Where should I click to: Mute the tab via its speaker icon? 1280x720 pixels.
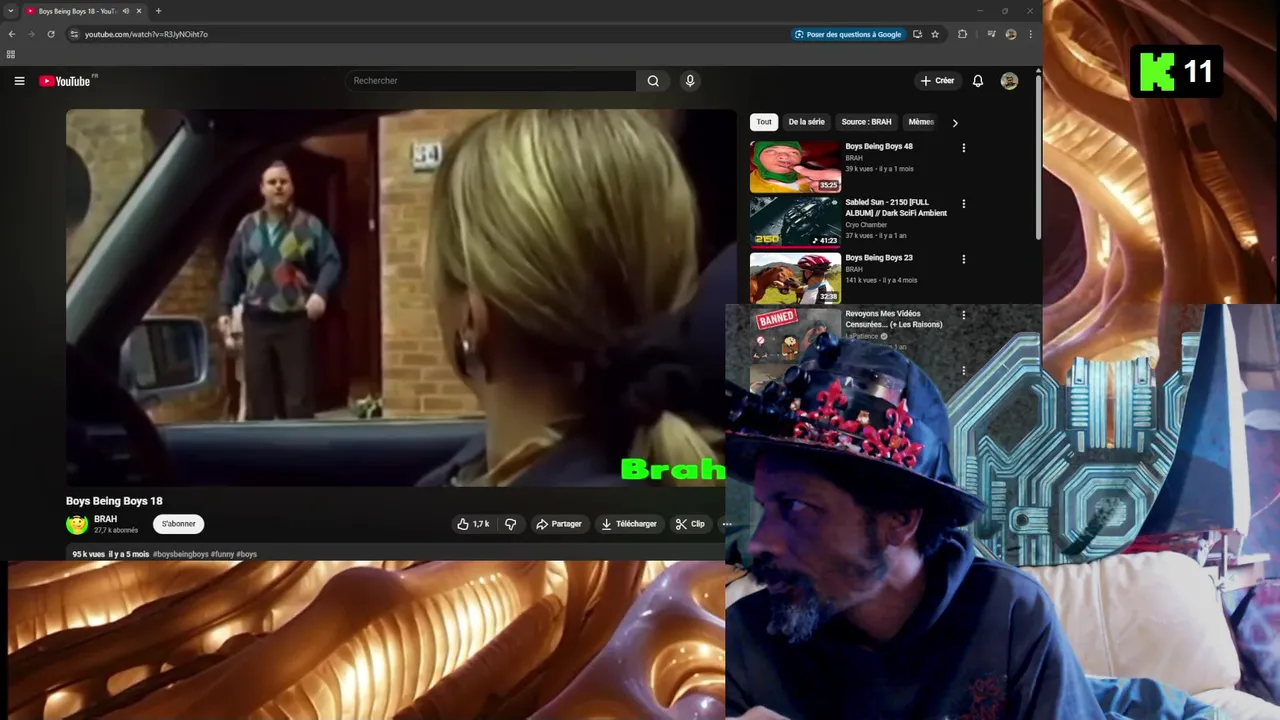[125, 11]
